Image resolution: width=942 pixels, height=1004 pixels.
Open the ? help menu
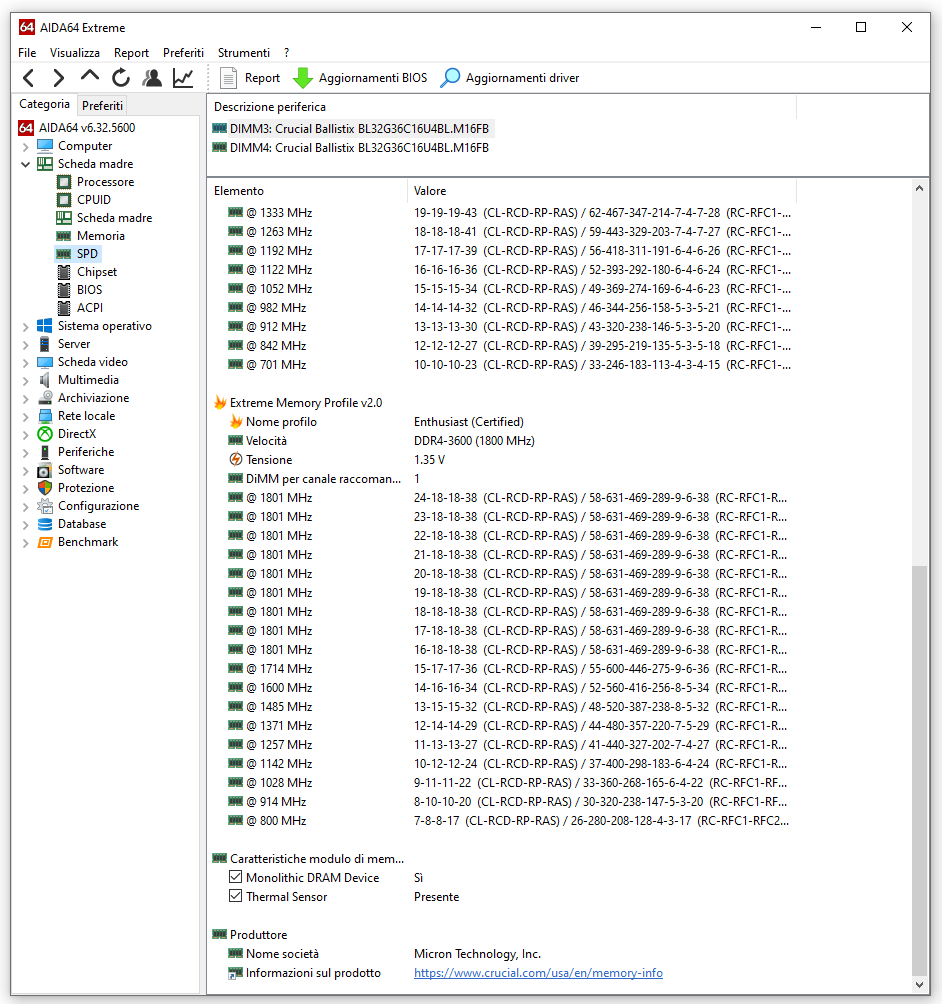click(287, 53)
